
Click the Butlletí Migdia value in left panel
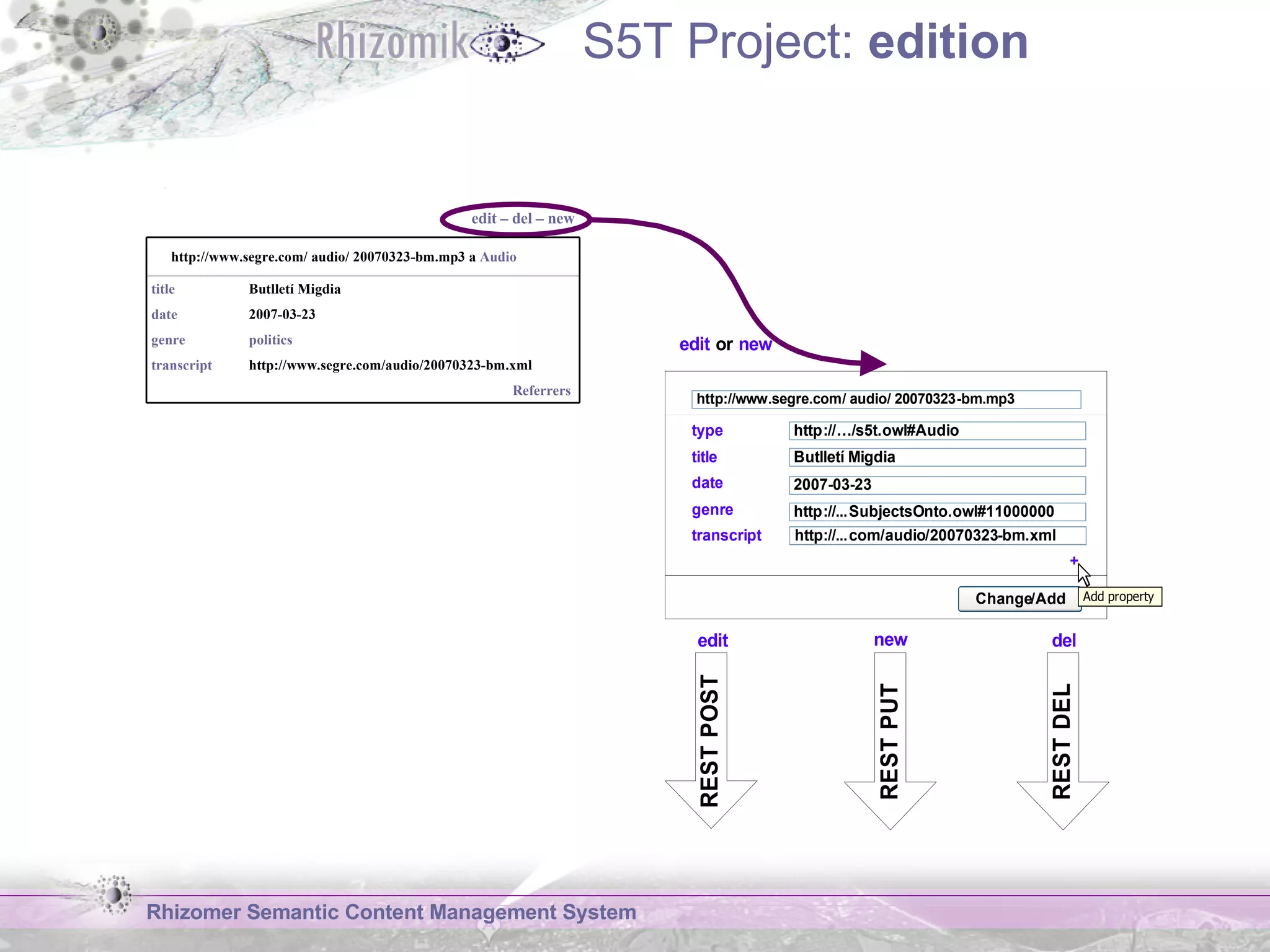pyautogui.click(x=295, y=289)
